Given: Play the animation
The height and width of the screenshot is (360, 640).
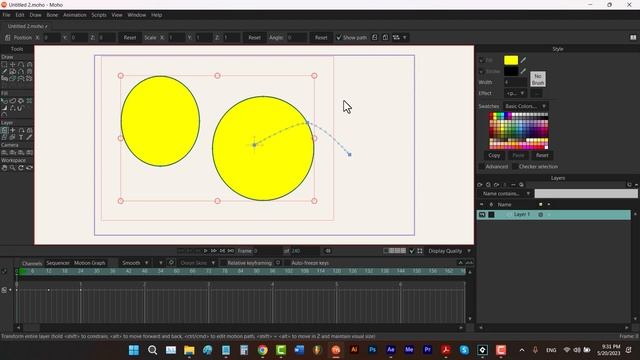Looking at the screenshot, I should pos(206,251).
